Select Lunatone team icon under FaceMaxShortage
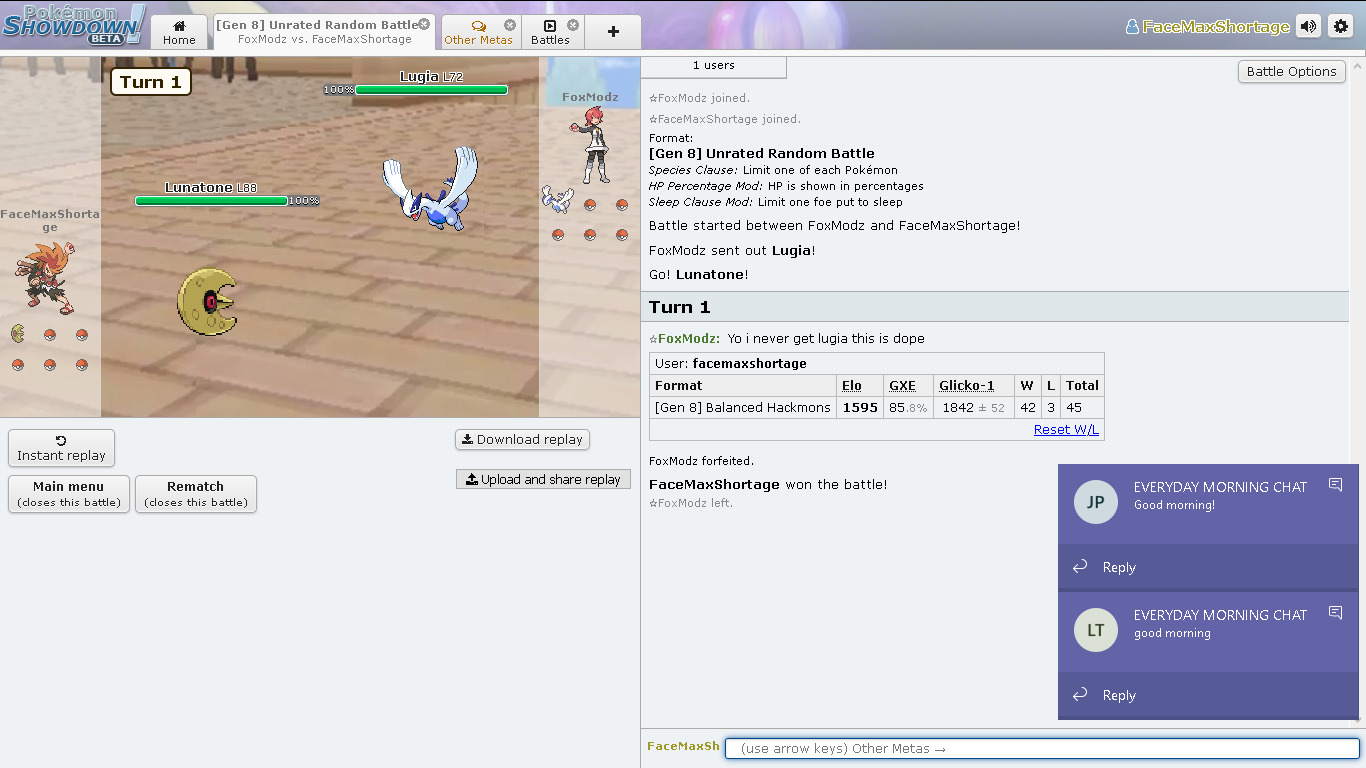This screenshot has height=768, width=1366. (18, 333)
